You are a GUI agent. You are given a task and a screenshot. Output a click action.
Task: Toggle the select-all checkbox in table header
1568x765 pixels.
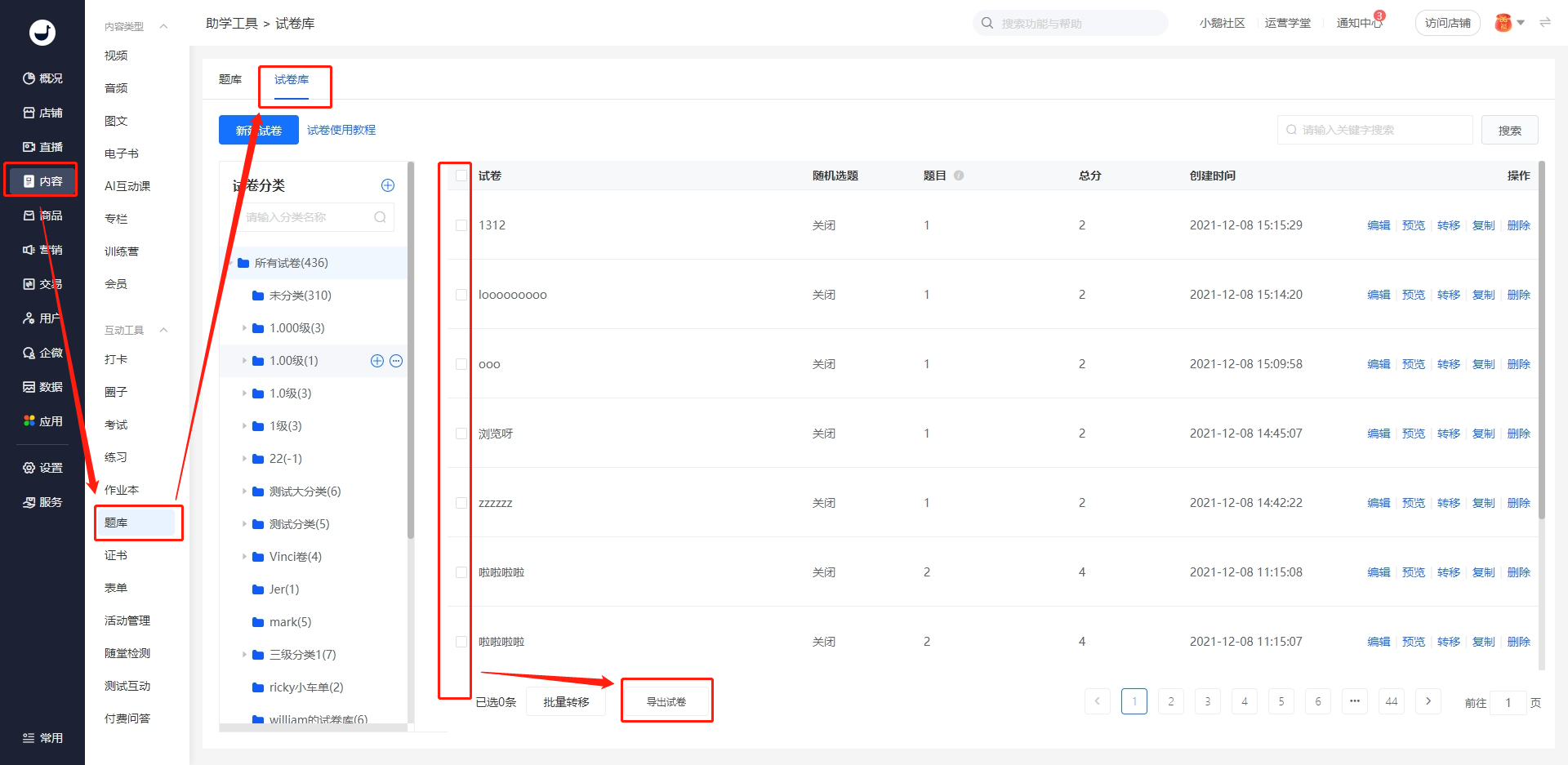click(461, 176)
